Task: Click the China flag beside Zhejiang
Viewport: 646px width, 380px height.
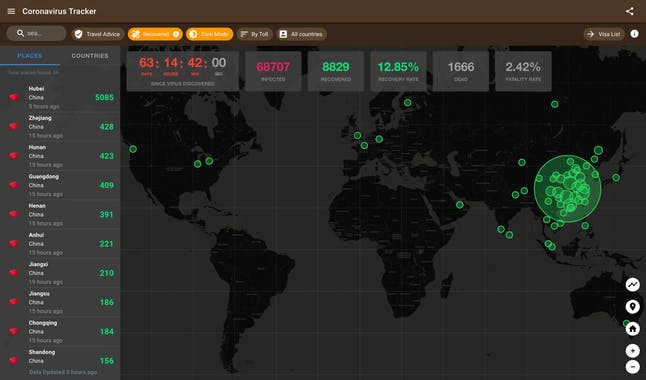Action: click(14, 126)
